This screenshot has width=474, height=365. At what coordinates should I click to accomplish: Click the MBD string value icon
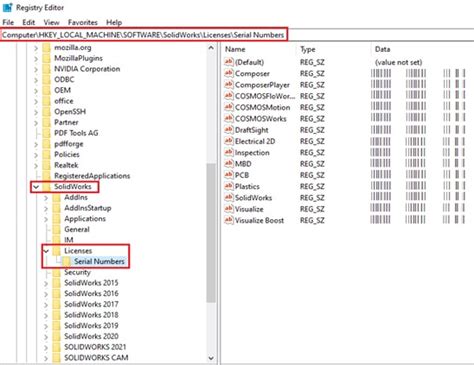[229, 164]
